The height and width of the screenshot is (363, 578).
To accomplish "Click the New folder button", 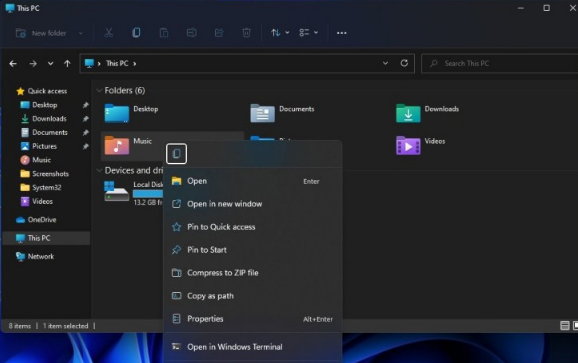I will point(41,33).
